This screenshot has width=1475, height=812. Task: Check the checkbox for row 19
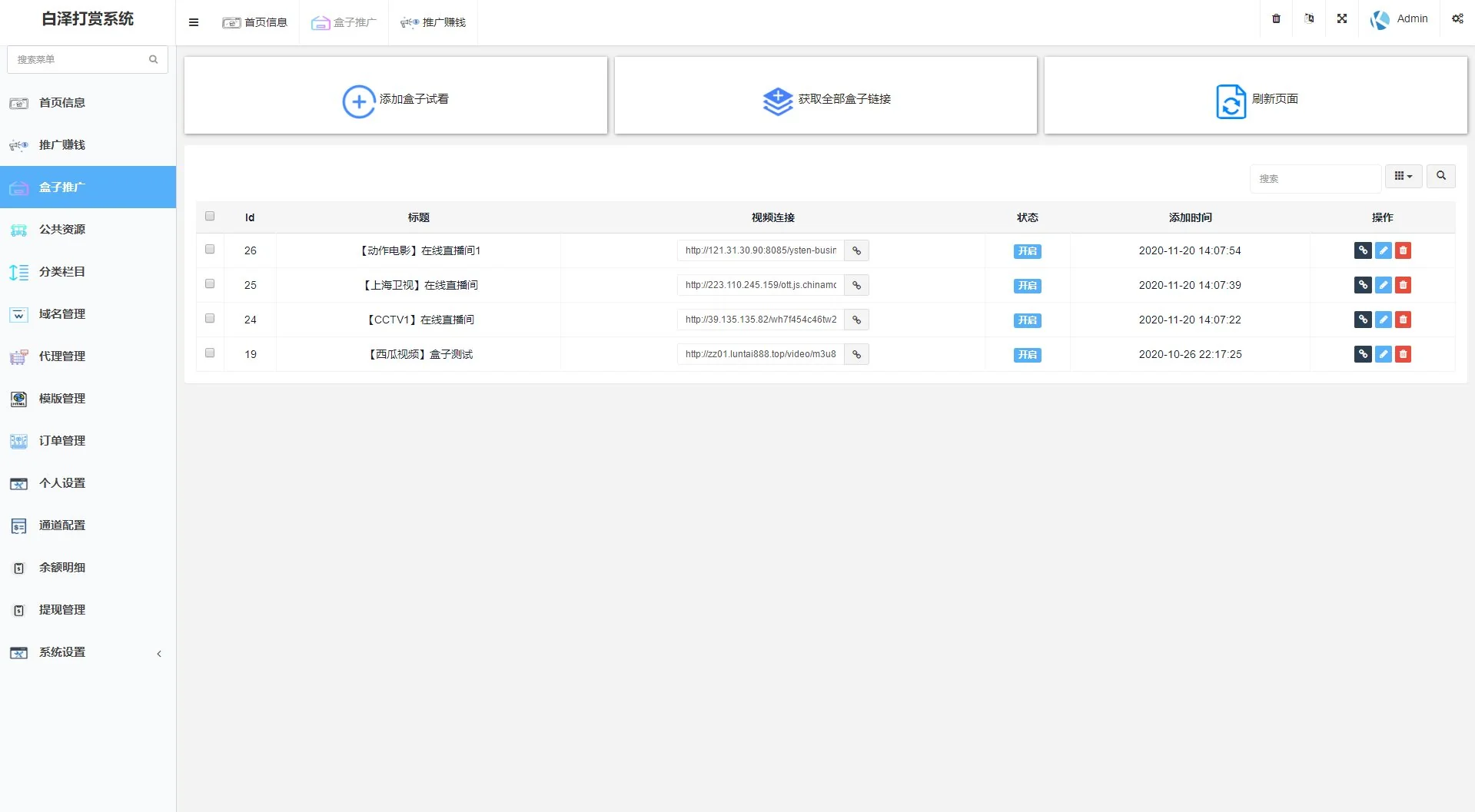click(210, 353)
